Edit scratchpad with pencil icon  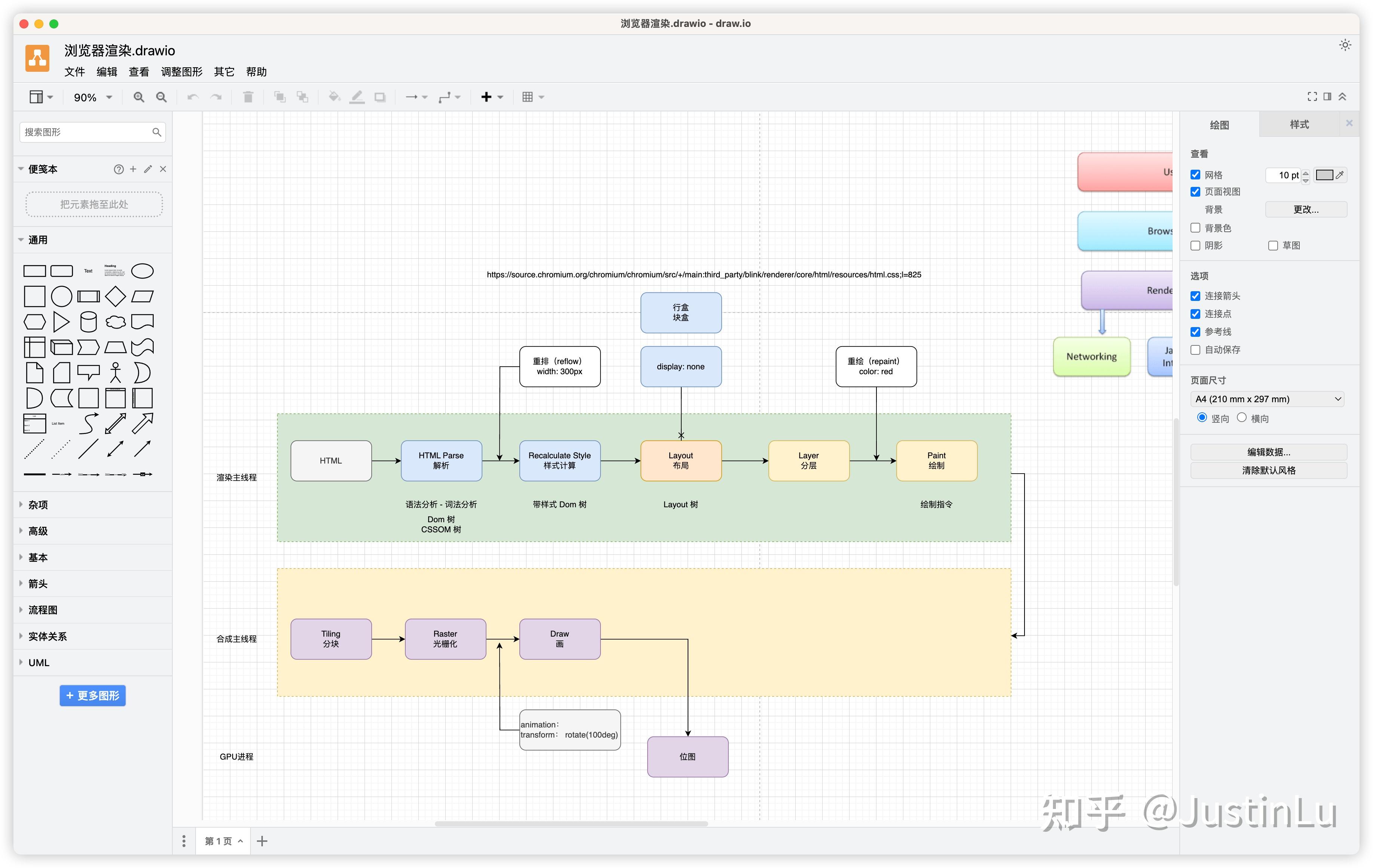click(x=148, y=169)
